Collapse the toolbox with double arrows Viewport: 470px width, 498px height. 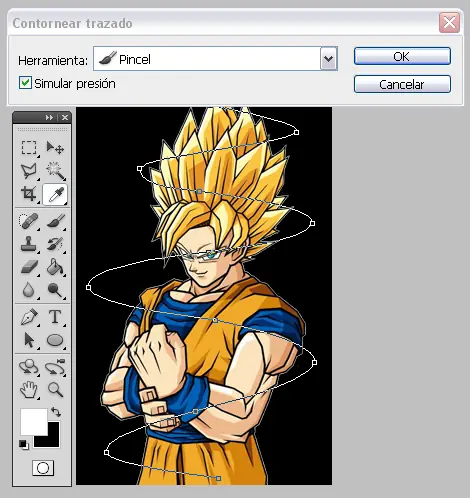(49, 117)
